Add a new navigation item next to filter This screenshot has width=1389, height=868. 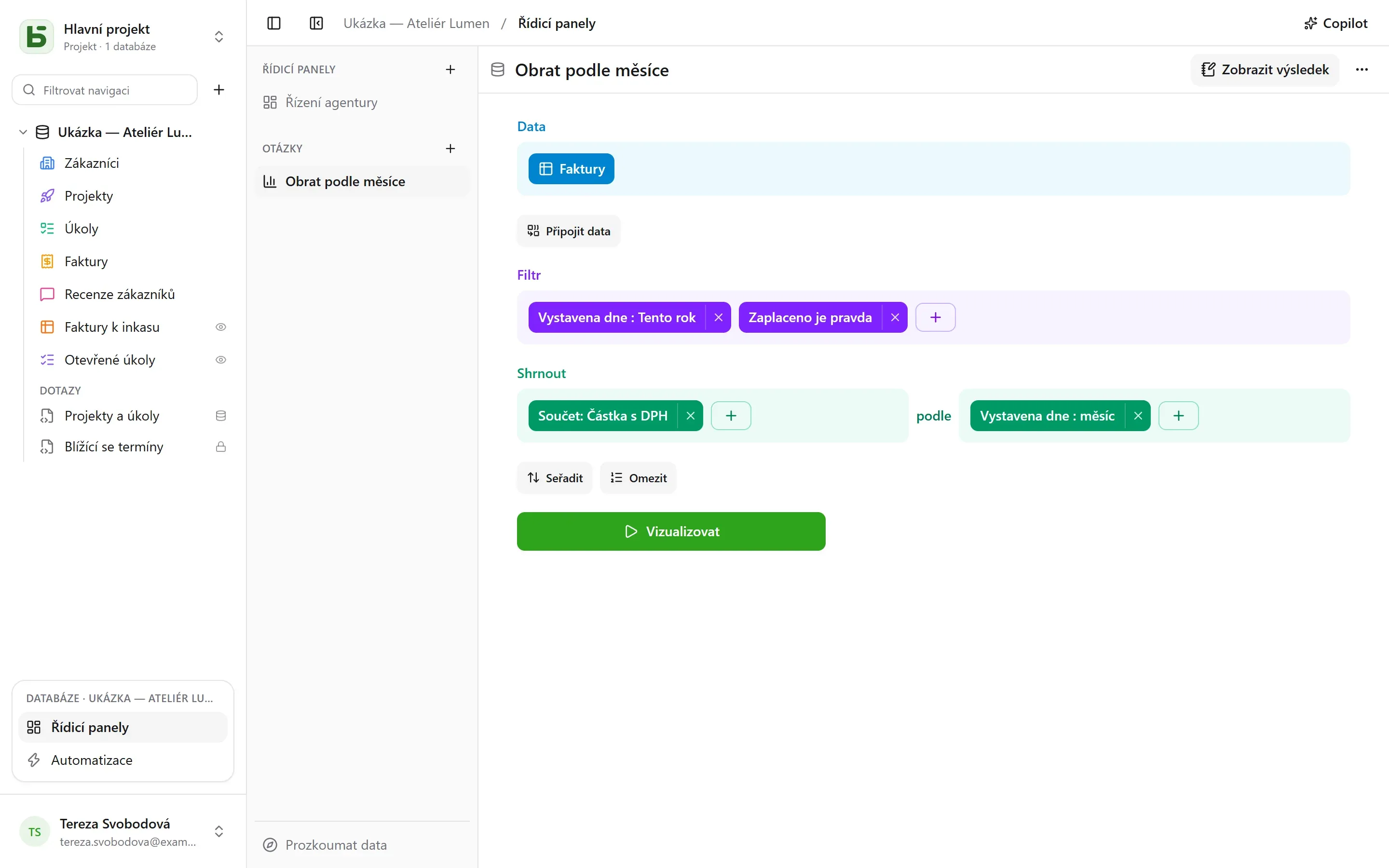click(218, 90)
